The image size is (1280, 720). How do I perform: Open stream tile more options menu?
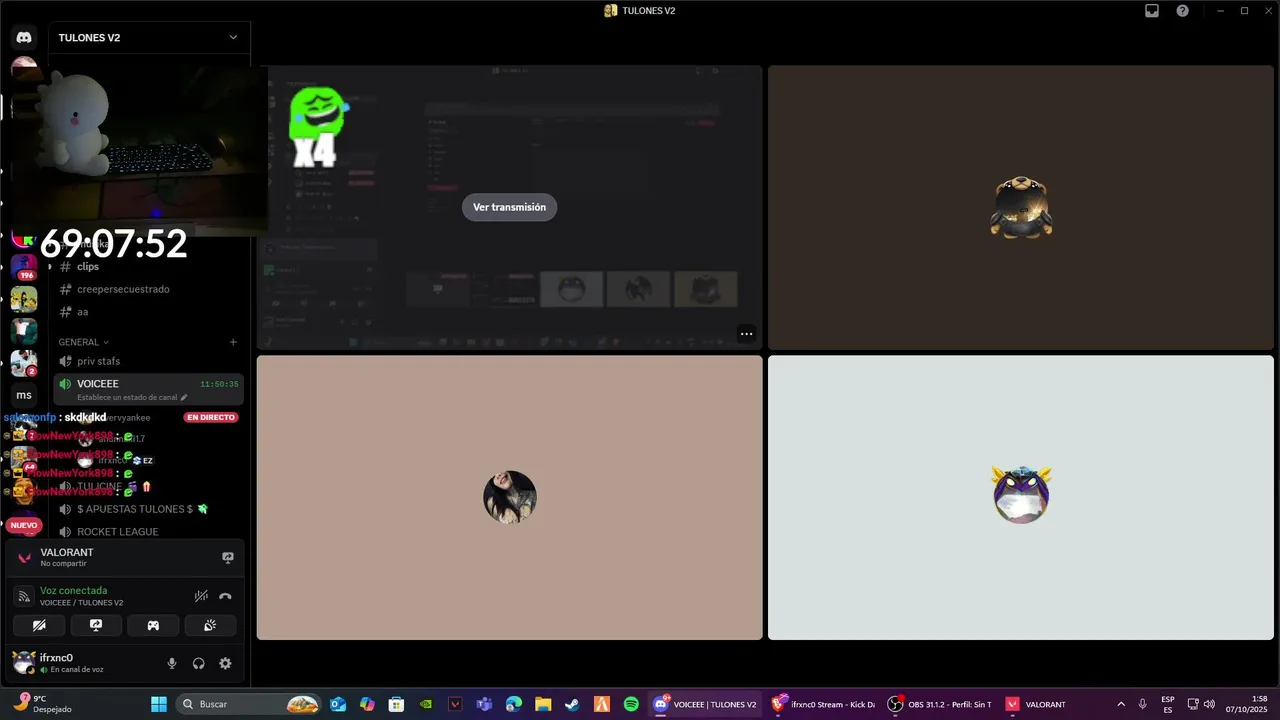coord(746,334)
